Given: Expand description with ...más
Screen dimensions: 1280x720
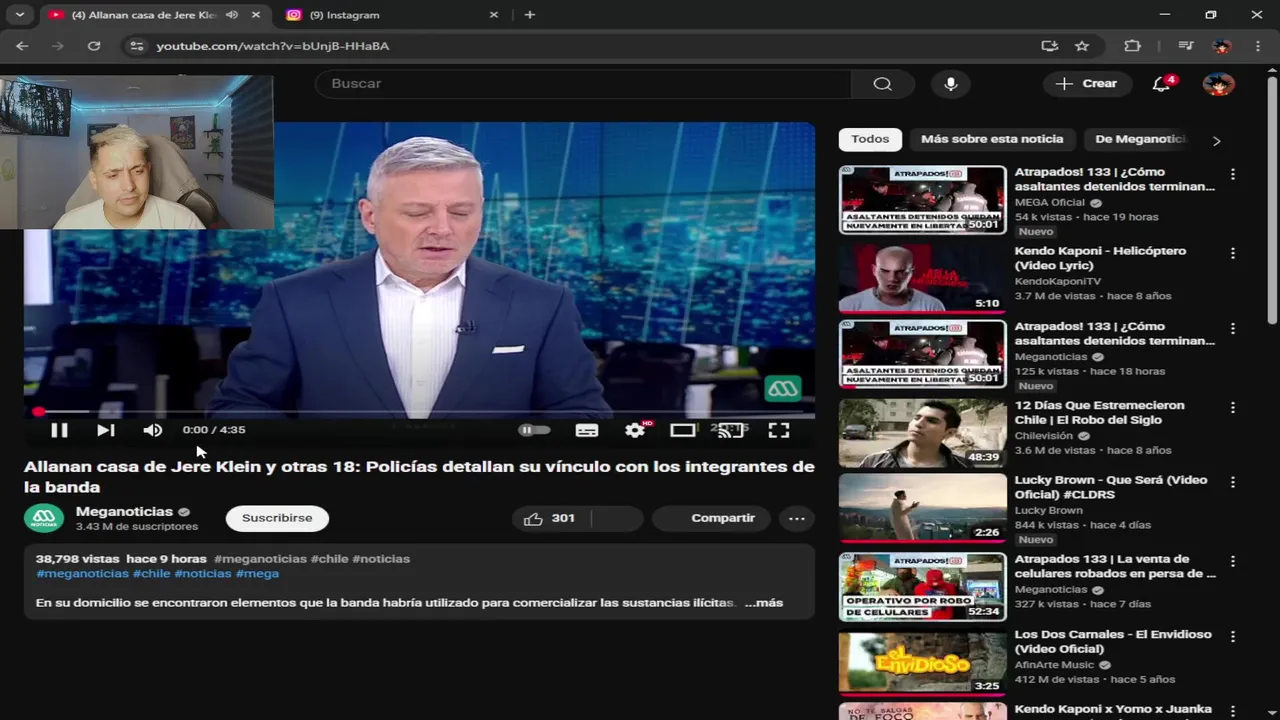Looking at the screenshot, I should [764, 603].
